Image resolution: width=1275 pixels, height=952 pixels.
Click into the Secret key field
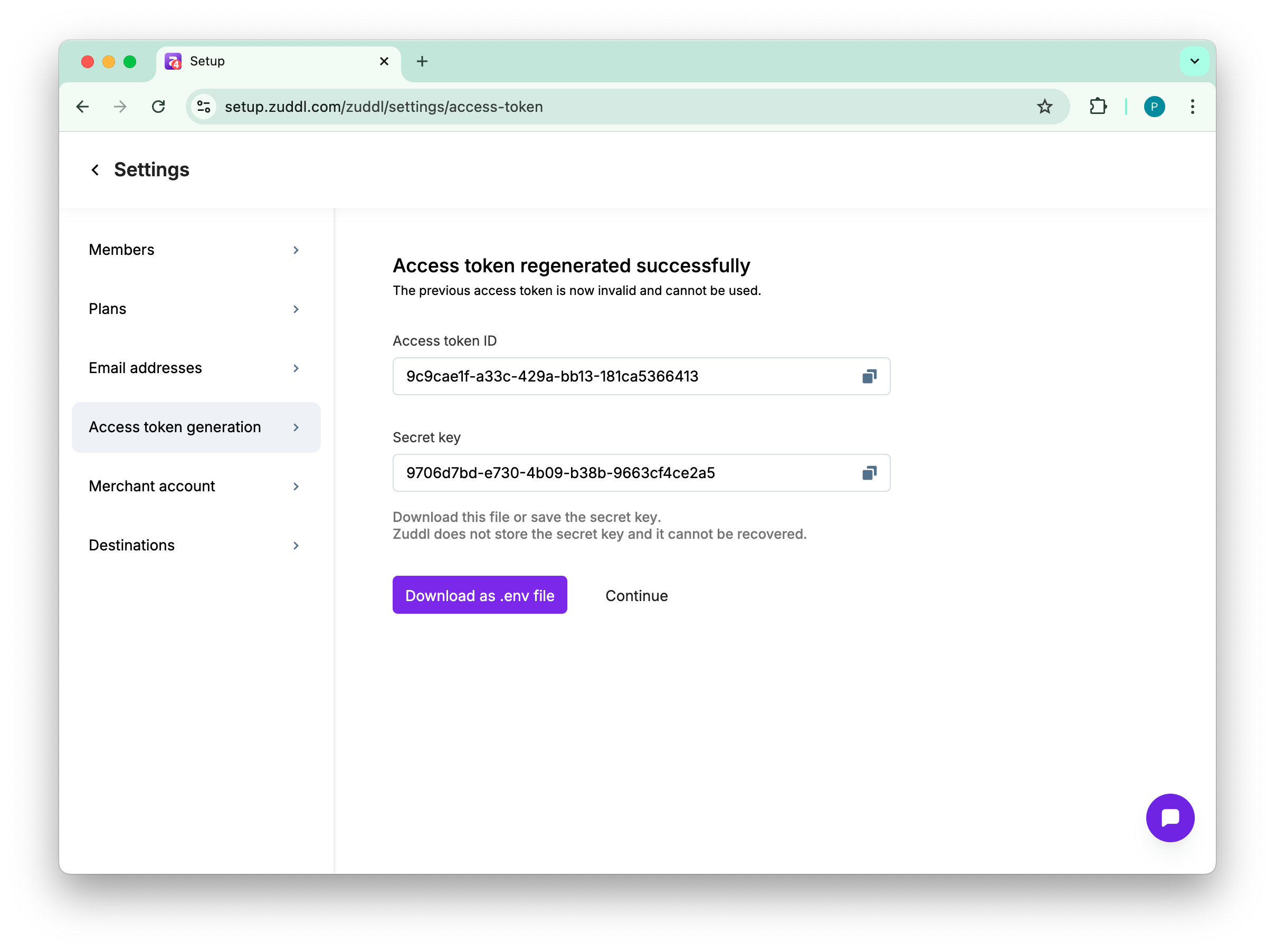[622, 473]
